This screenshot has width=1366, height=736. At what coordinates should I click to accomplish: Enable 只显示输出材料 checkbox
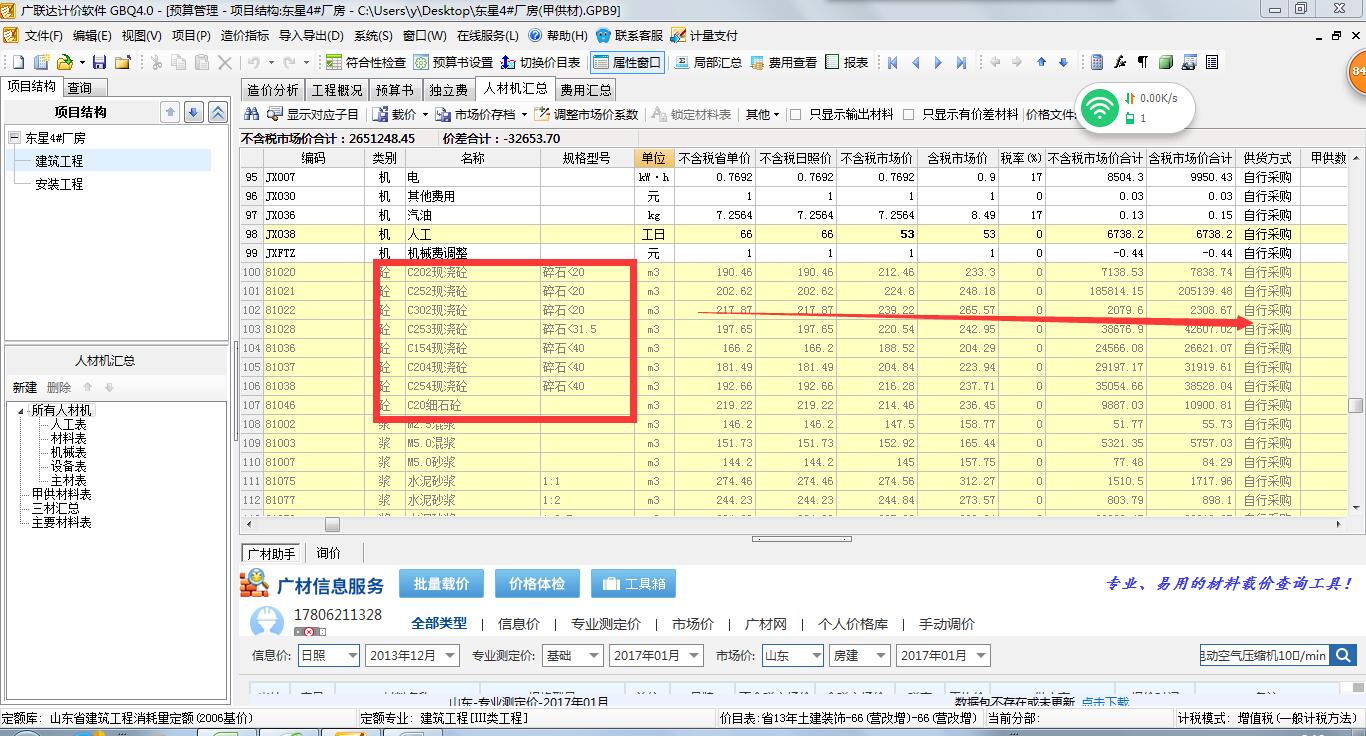click(796, 114)
